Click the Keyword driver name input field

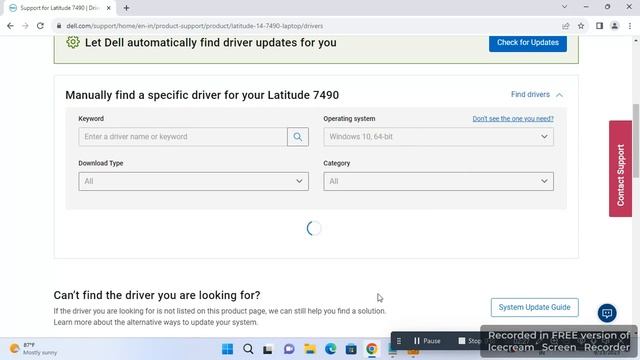[x=183, y=137]
